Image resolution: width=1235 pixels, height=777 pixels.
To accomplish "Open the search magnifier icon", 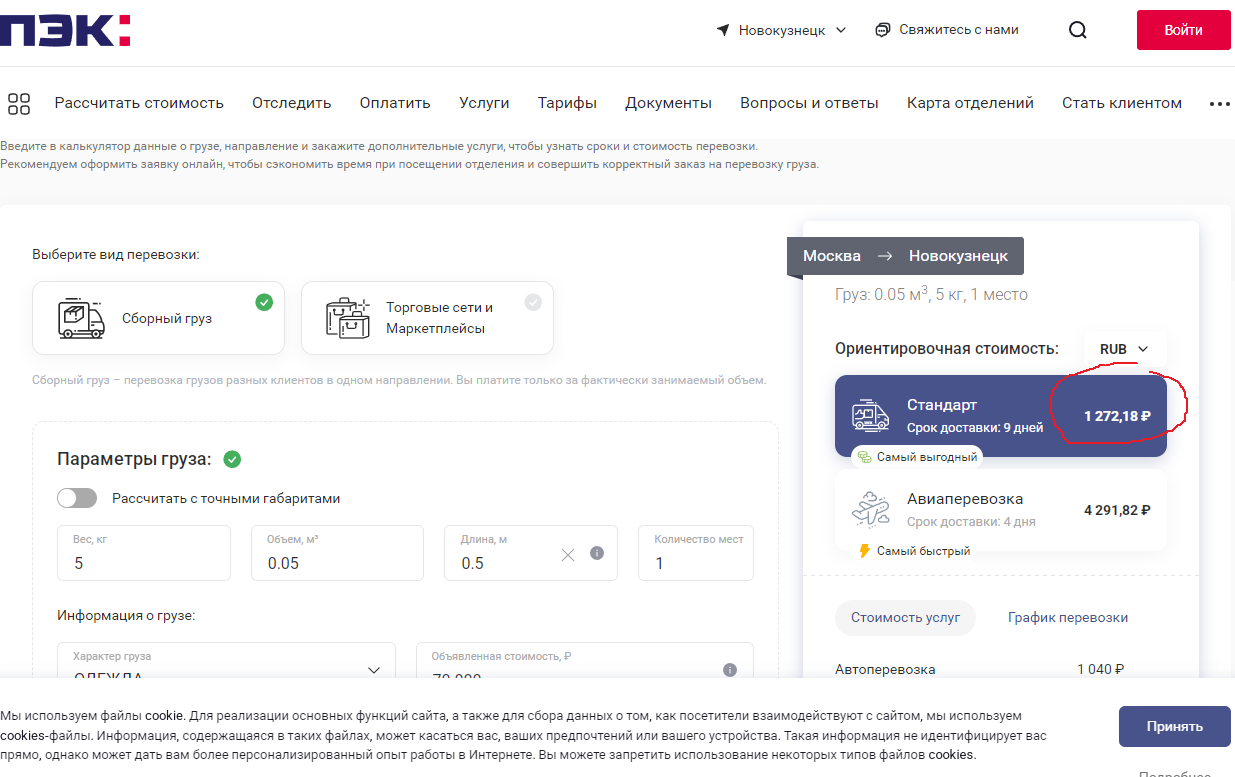I will pyautogui.click(x=1077, y=30).
